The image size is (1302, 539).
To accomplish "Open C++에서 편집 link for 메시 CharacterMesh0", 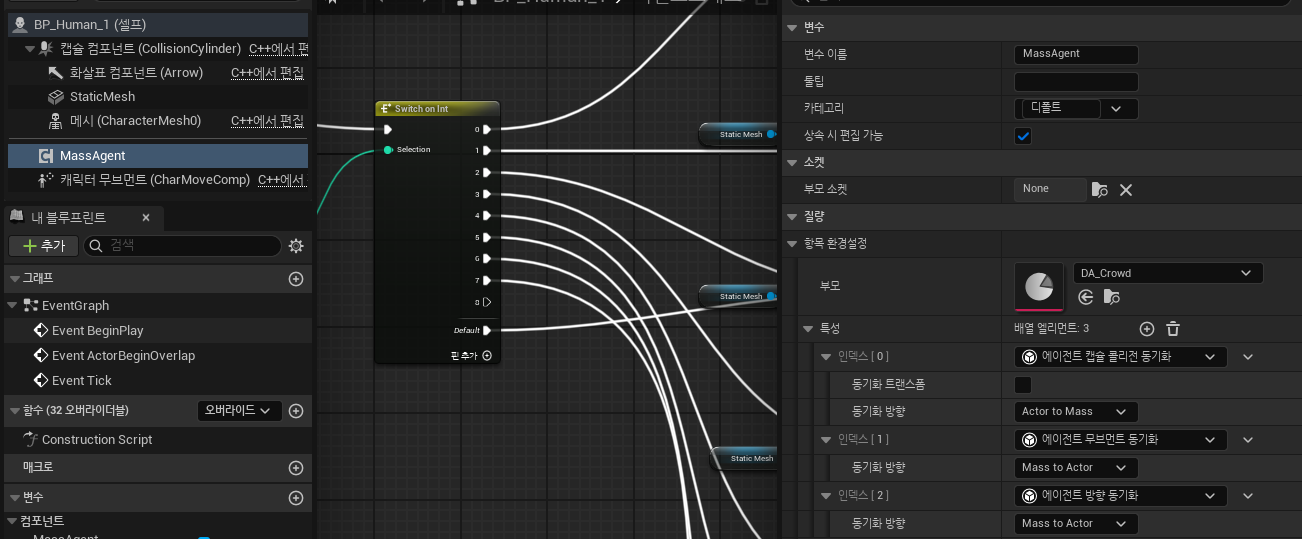I will (x=267, y=120).
